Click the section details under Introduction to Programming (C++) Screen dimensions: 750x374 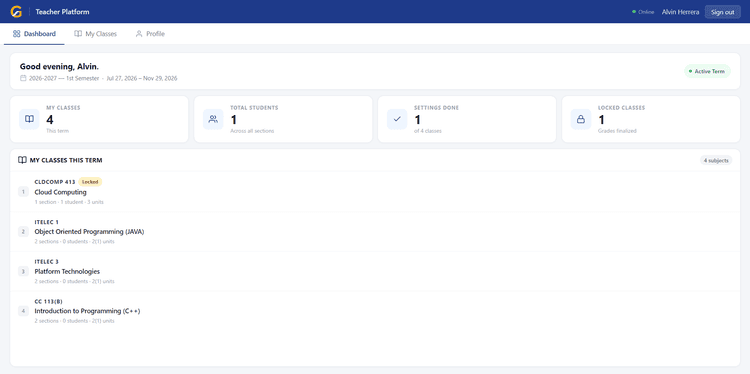point(74,321)
